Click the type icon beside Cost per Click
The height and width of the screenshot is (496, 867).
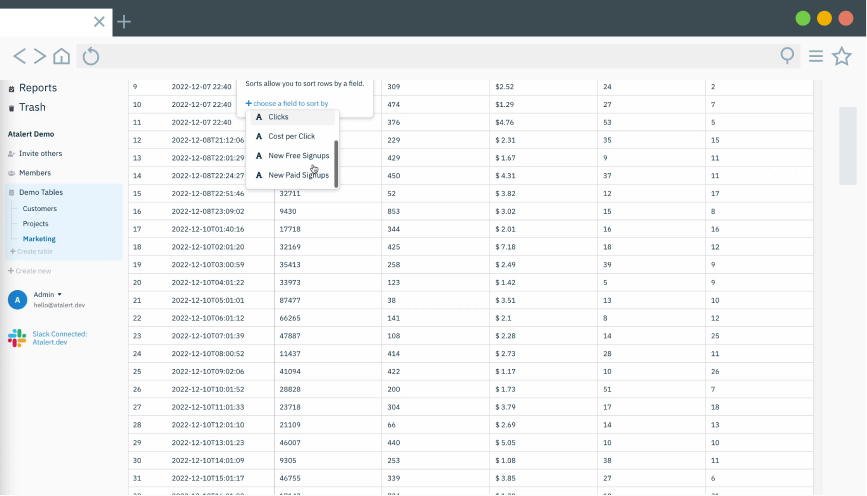259,136
